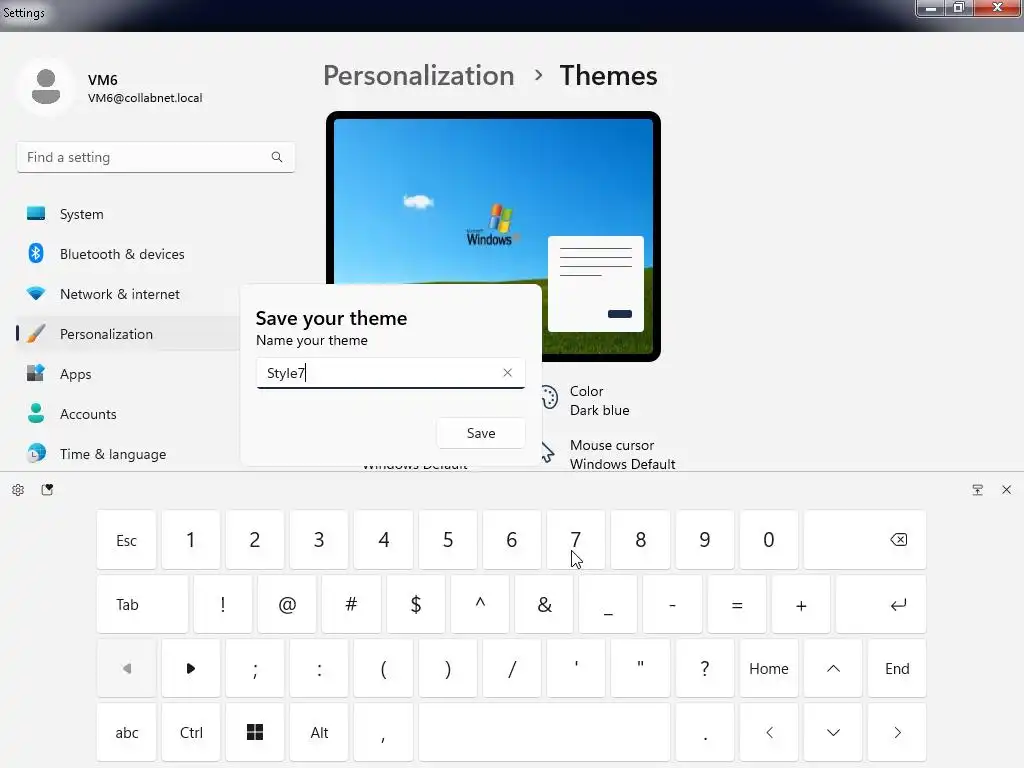
Task: Switch to letters with abc key
Action: coord(127,732)
